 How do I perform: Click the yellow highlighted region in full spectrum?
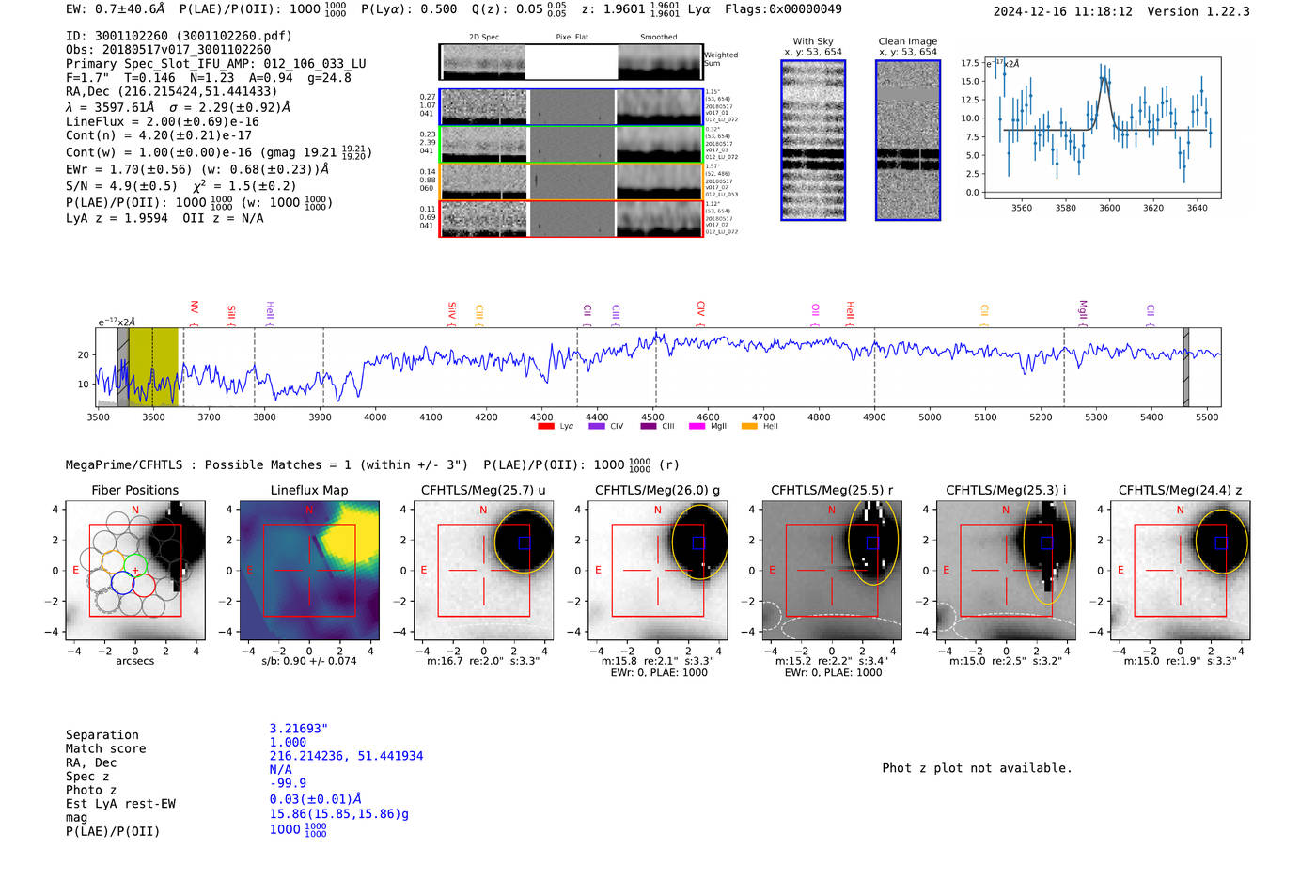coord(153,367)
